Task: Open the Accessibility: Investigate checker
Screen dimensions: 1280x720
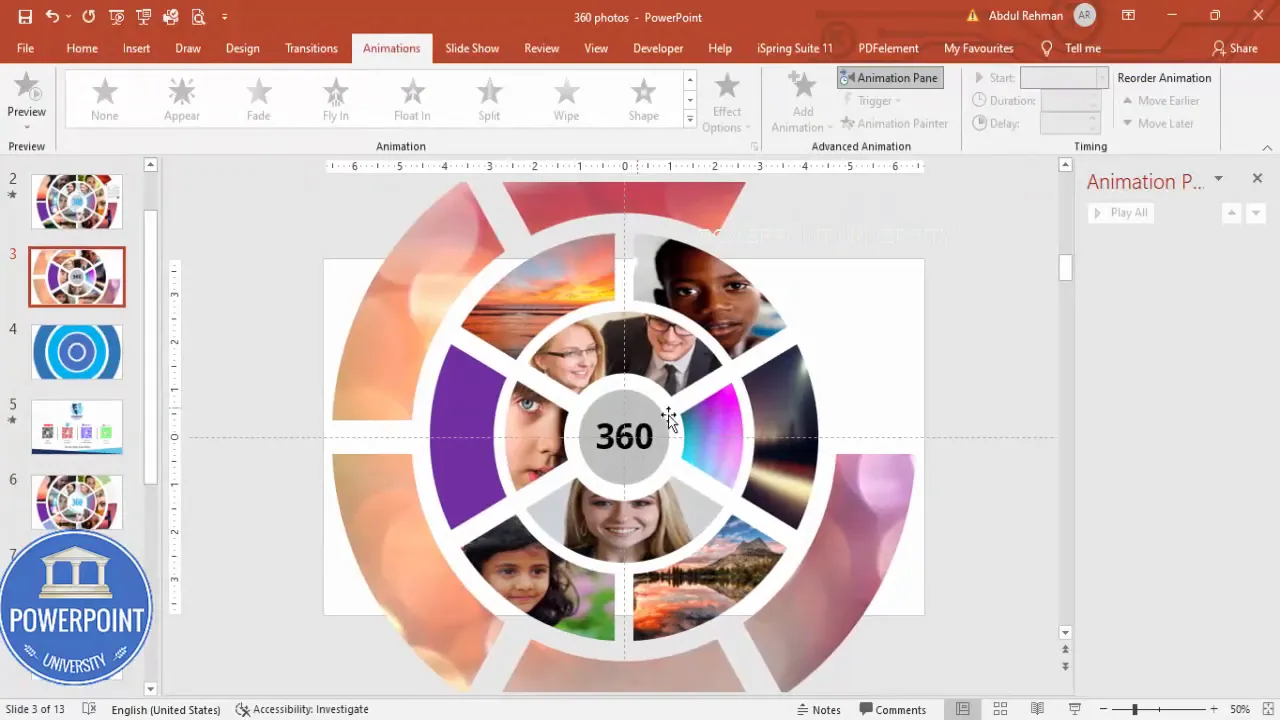Action: [x=302, y=709]
